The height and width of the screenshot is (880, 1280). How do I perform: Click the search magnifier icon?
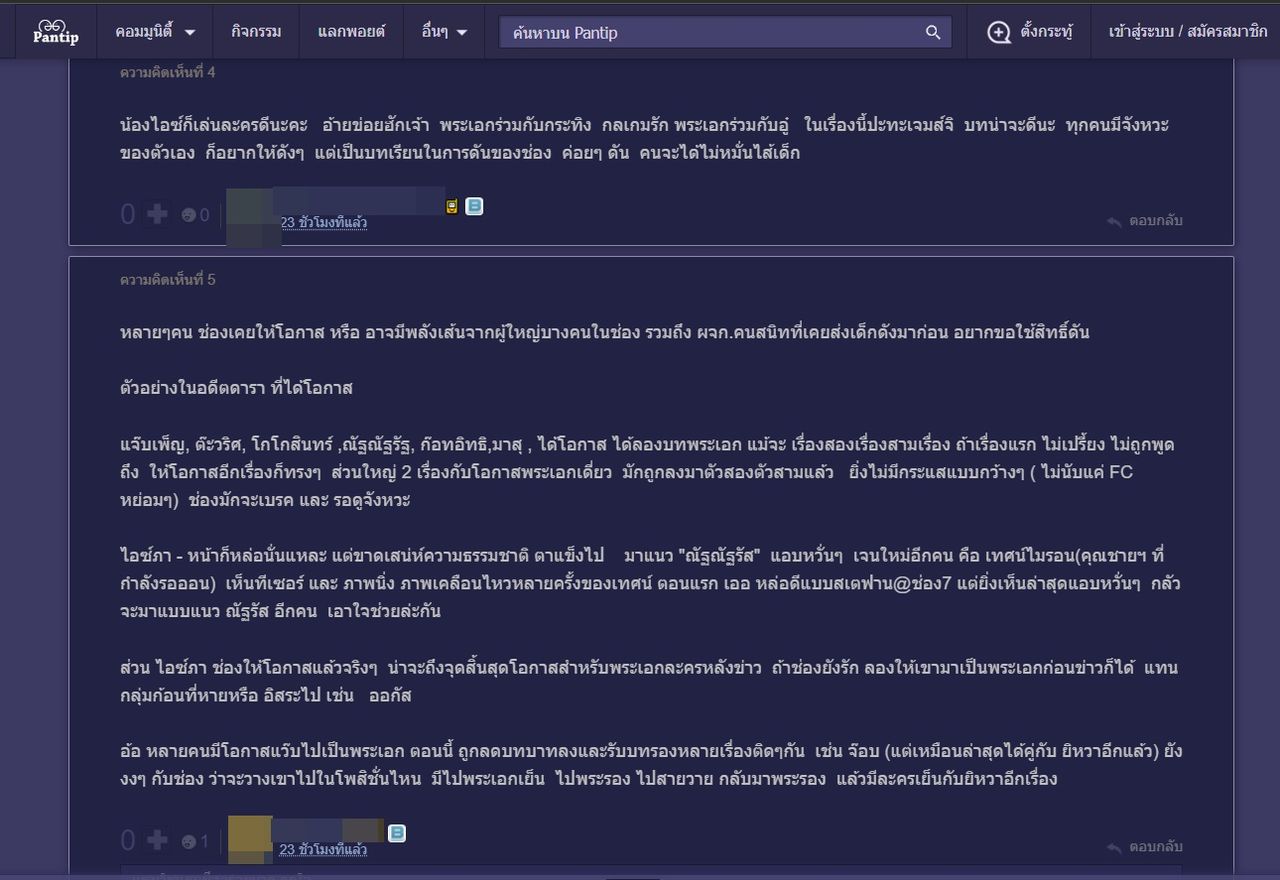click(x=933, y=33)
